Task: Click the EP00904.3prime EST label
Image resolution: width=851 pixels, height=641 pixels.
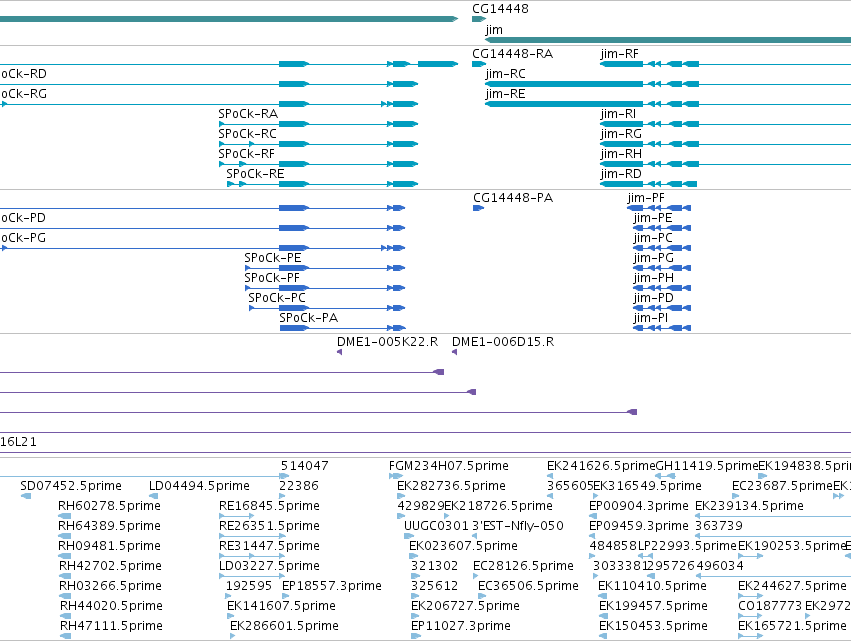Action: pos(639,506)
